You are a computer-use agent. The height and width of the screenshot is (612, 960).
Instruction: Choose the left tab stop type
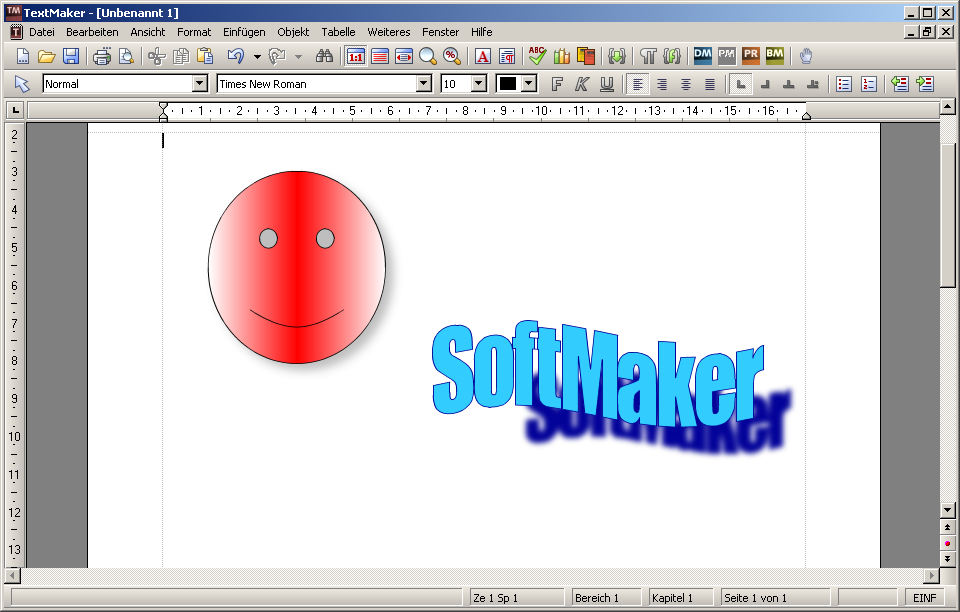(740, 84)
